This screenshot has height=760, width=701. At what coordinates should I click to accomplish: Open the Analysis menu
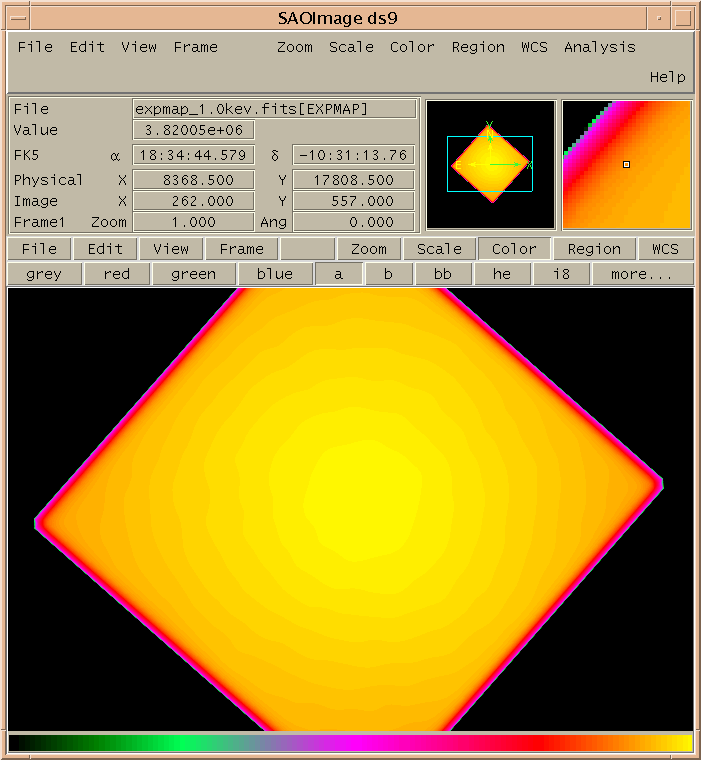click(x=600, y=47)
